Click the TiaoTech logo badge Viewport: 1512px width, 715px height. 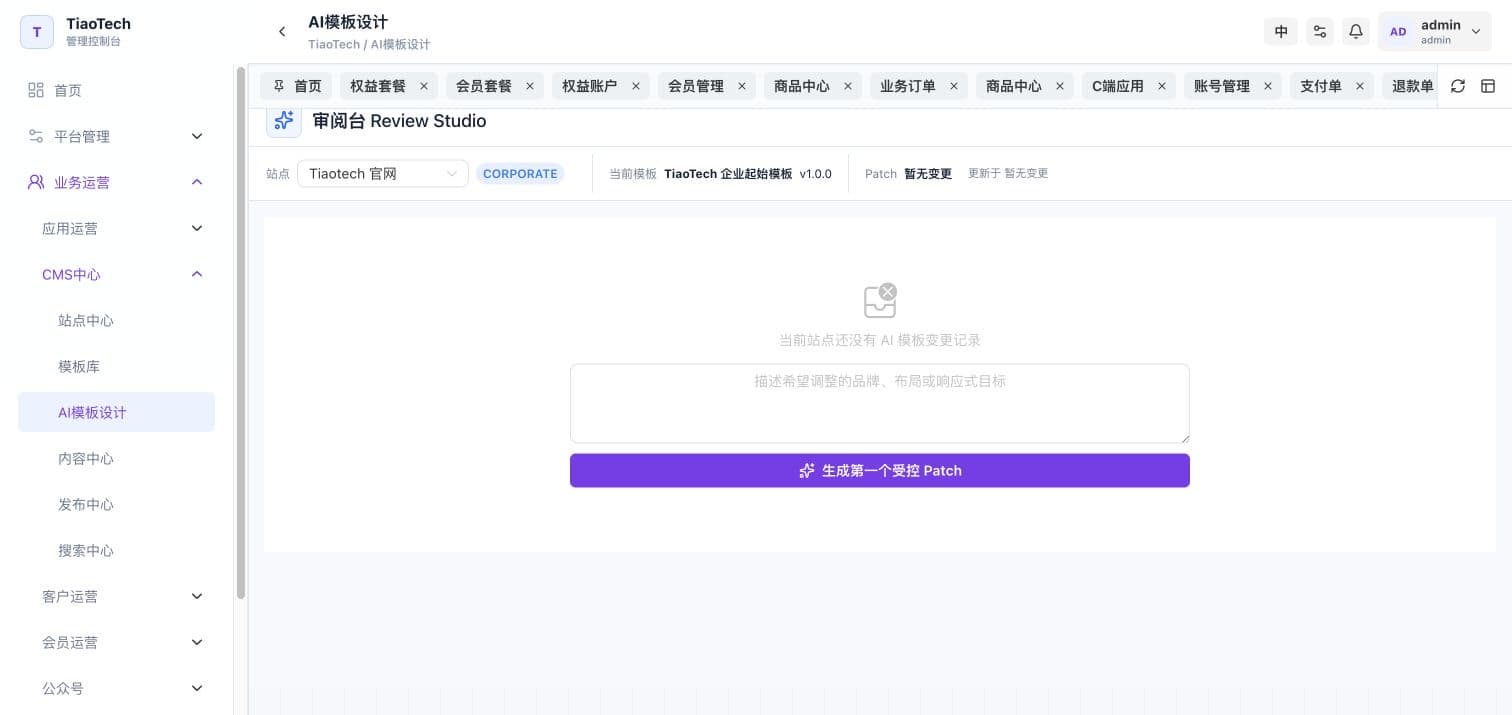coord(37,32)
